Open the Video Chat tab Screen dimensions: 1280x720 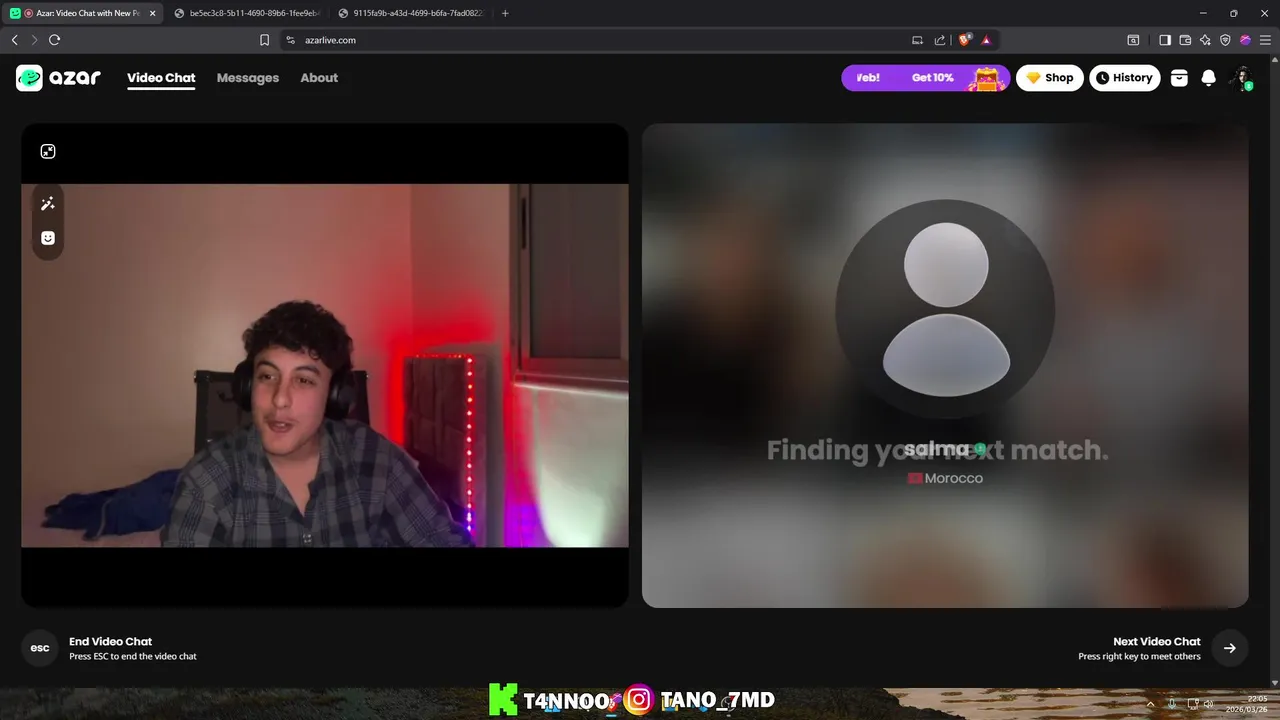pyautogui.click(x=161, y=78)
